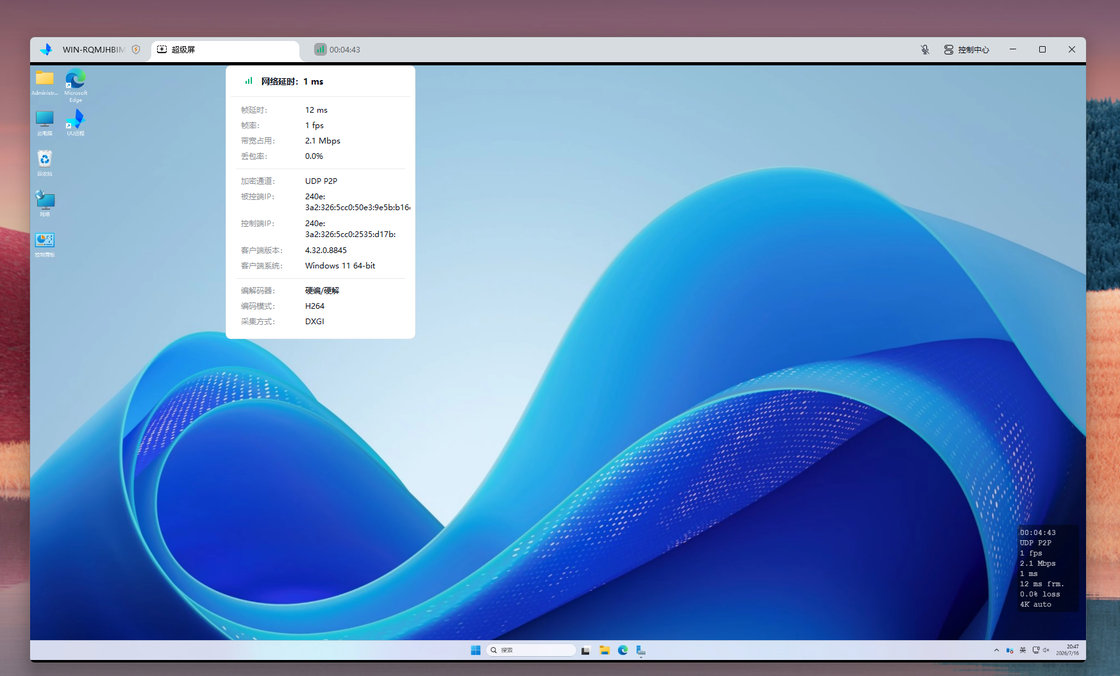The width and height of the screenshot is (1120, 676).
Task: Click the DXGI capture method value
Action: 314,322
